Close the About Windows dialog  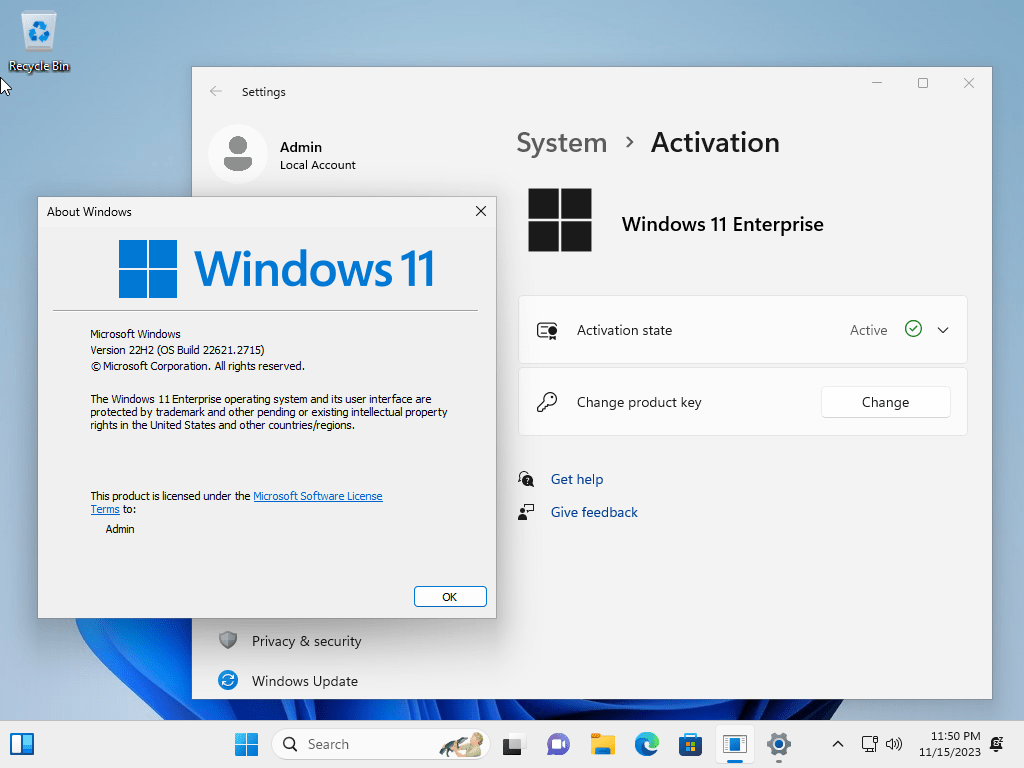pos(481,211)
